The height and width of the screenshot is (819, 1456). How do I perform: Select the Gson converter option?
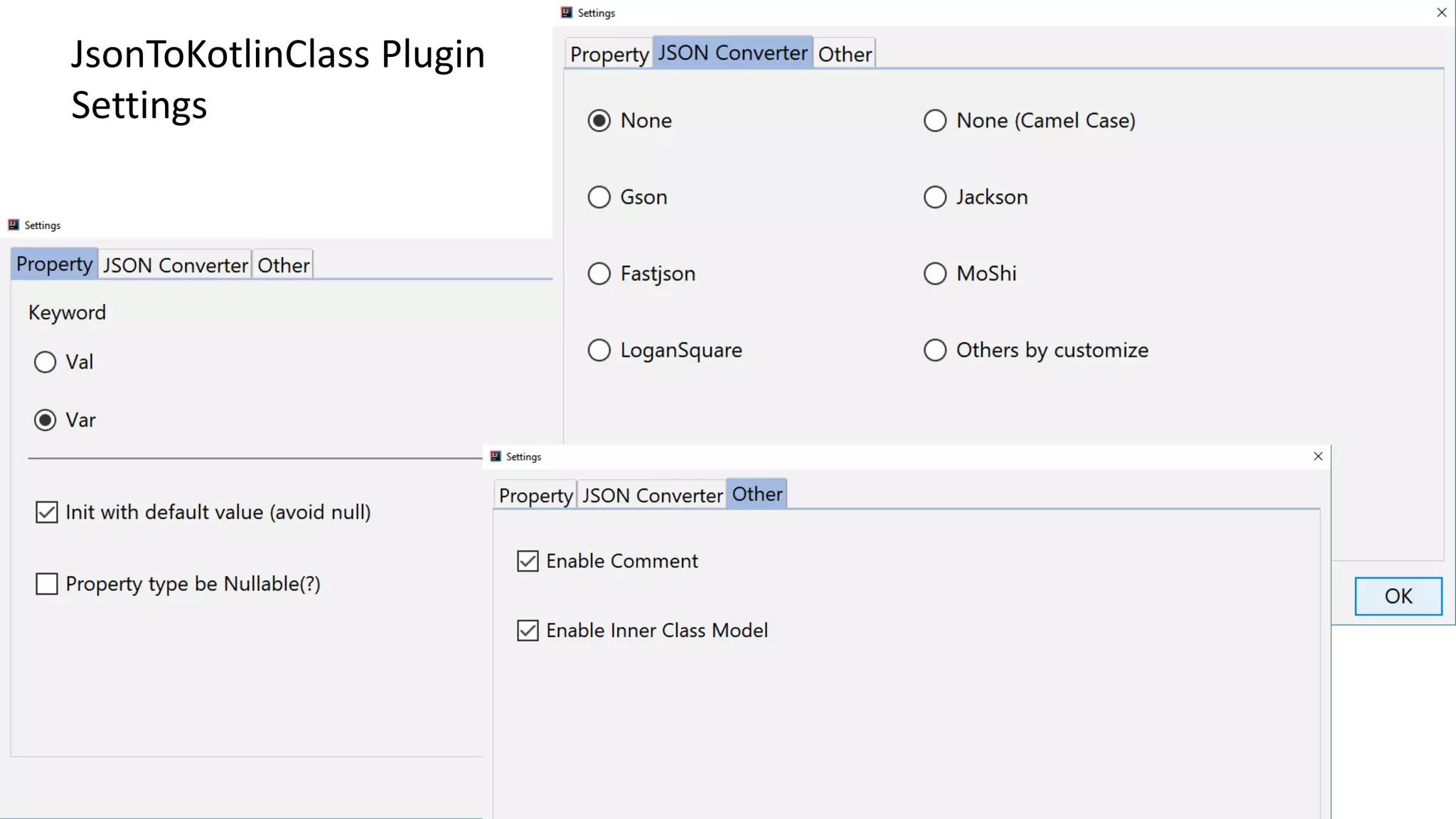[x=599, y=197]
